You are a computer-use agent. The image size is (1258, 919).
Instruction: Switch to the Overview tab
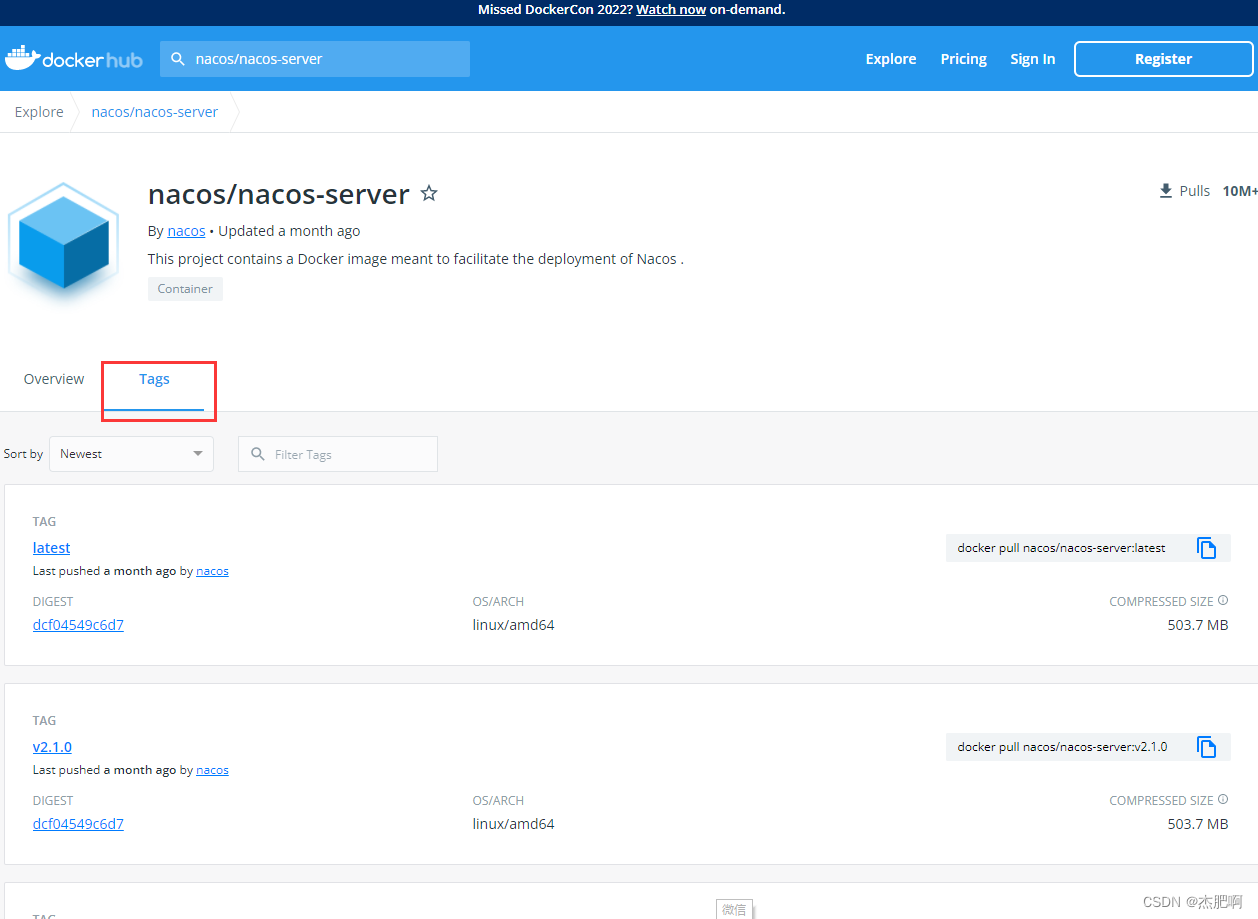point(54,379)
